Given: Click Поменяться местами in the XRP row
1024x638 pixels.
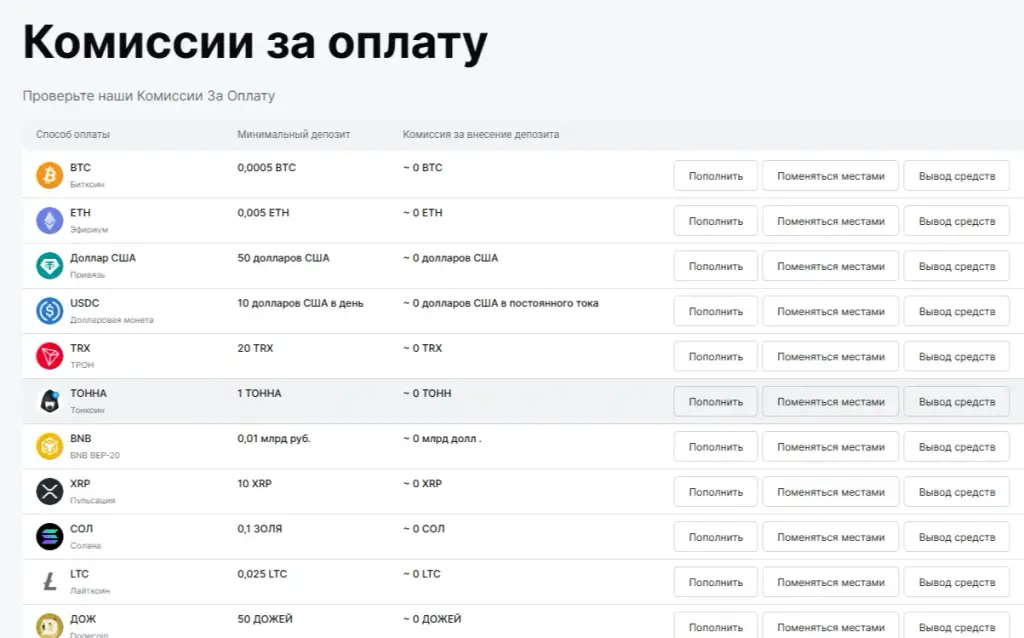Looking at the screenshot, I should tap(831, 492).
